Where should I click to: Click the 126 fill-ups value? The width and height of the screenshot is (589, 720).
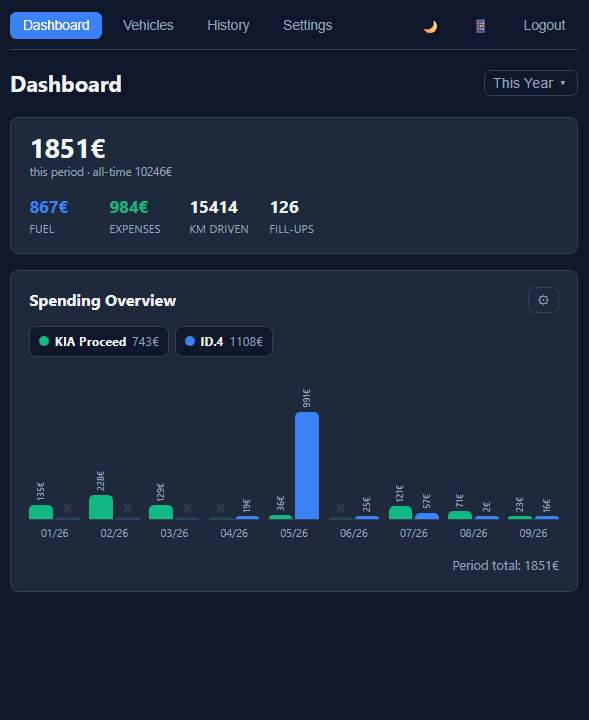pos(284,208)
